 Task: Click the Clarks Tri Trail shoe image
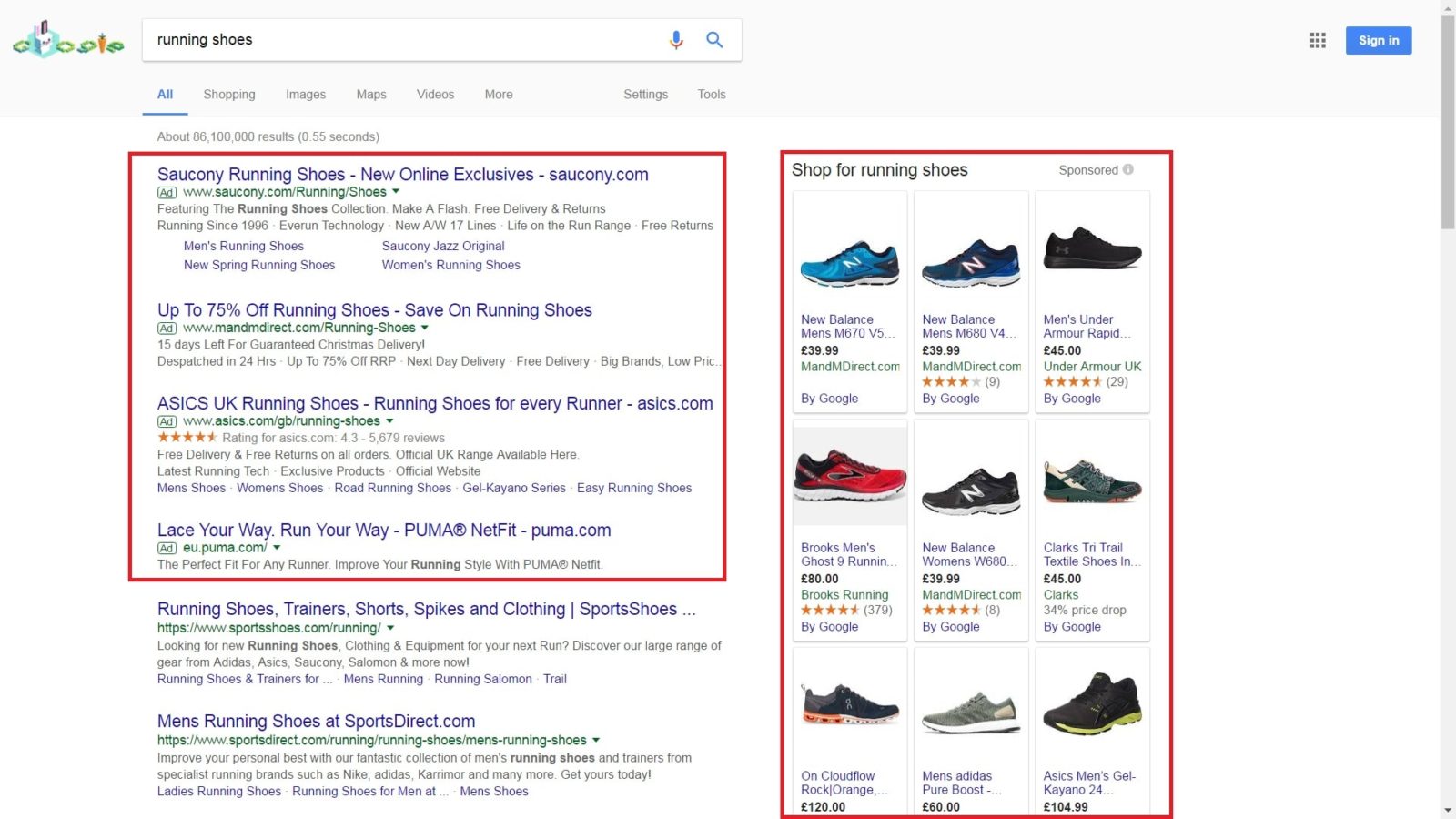pyautogui.click(x=1092, y=482)
